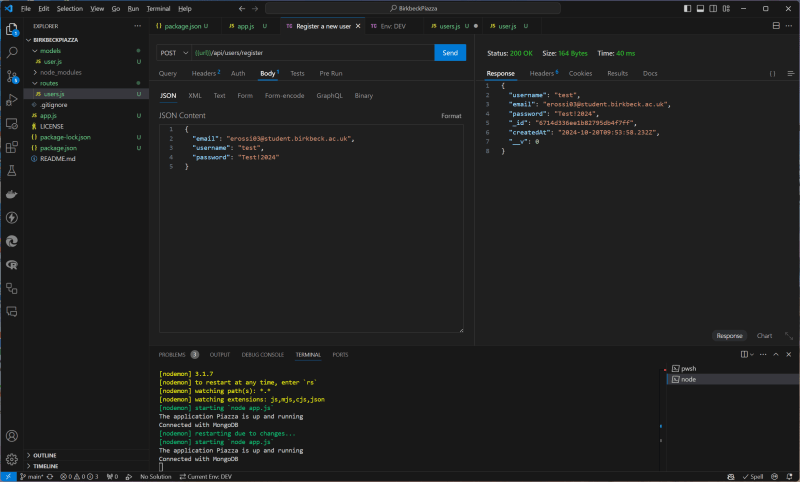Switch response view to Chart
800x482 pixels.
[764, 336]
